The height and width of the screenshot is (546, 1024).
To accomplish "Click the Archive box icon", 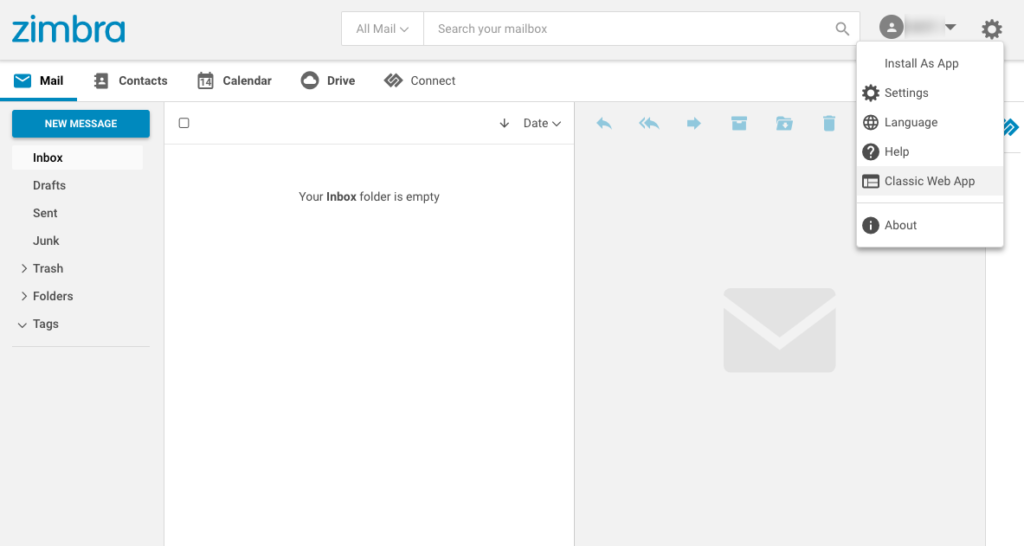I will pos(739,123).
